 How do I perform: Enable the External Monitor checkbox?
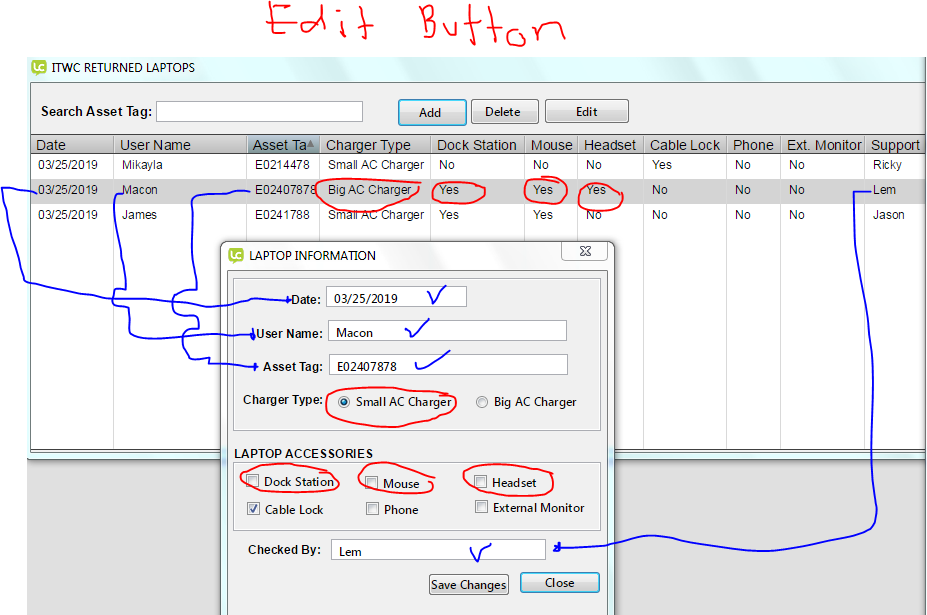point(481,507)
